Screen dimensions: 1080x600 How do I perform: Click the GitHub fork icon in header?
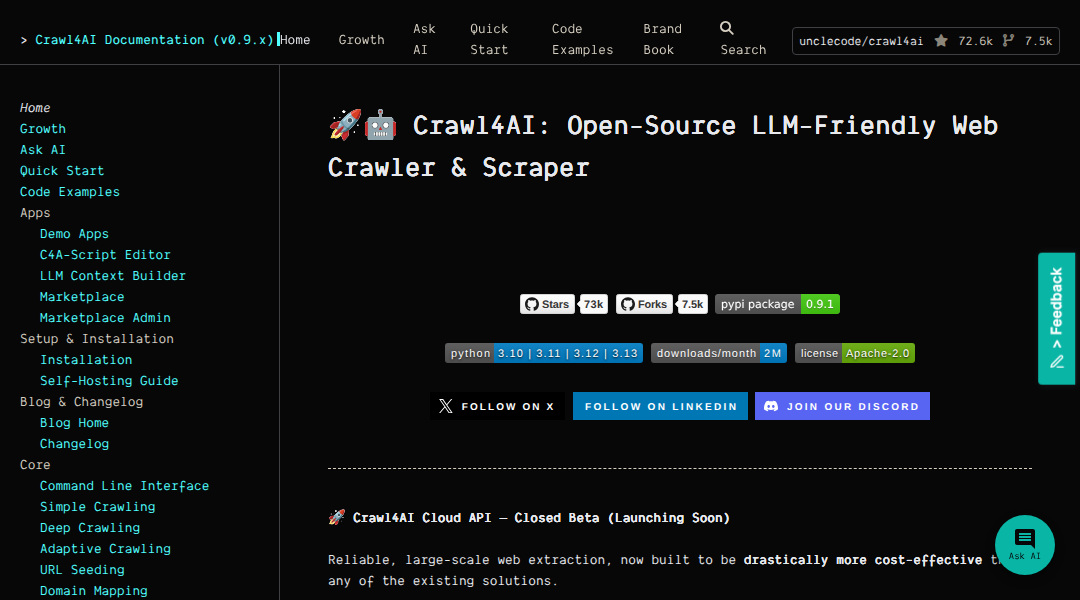(x=1008, y=41)
